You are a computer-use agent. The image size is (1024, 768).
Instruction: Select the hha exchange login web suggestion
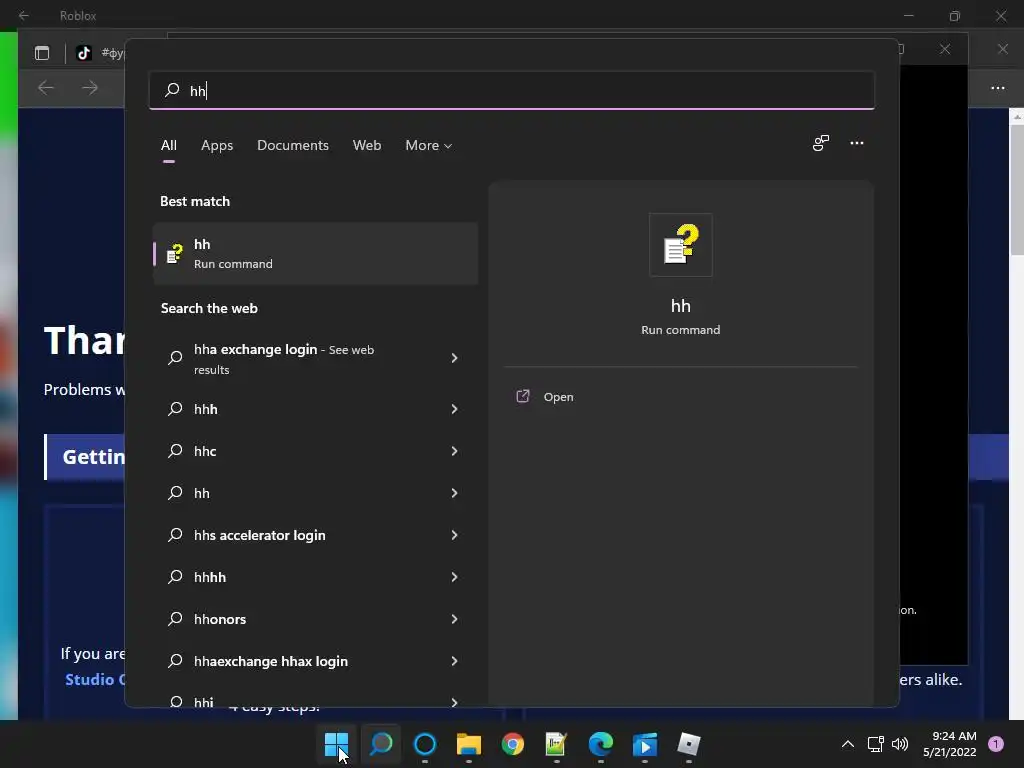point(315,359)
